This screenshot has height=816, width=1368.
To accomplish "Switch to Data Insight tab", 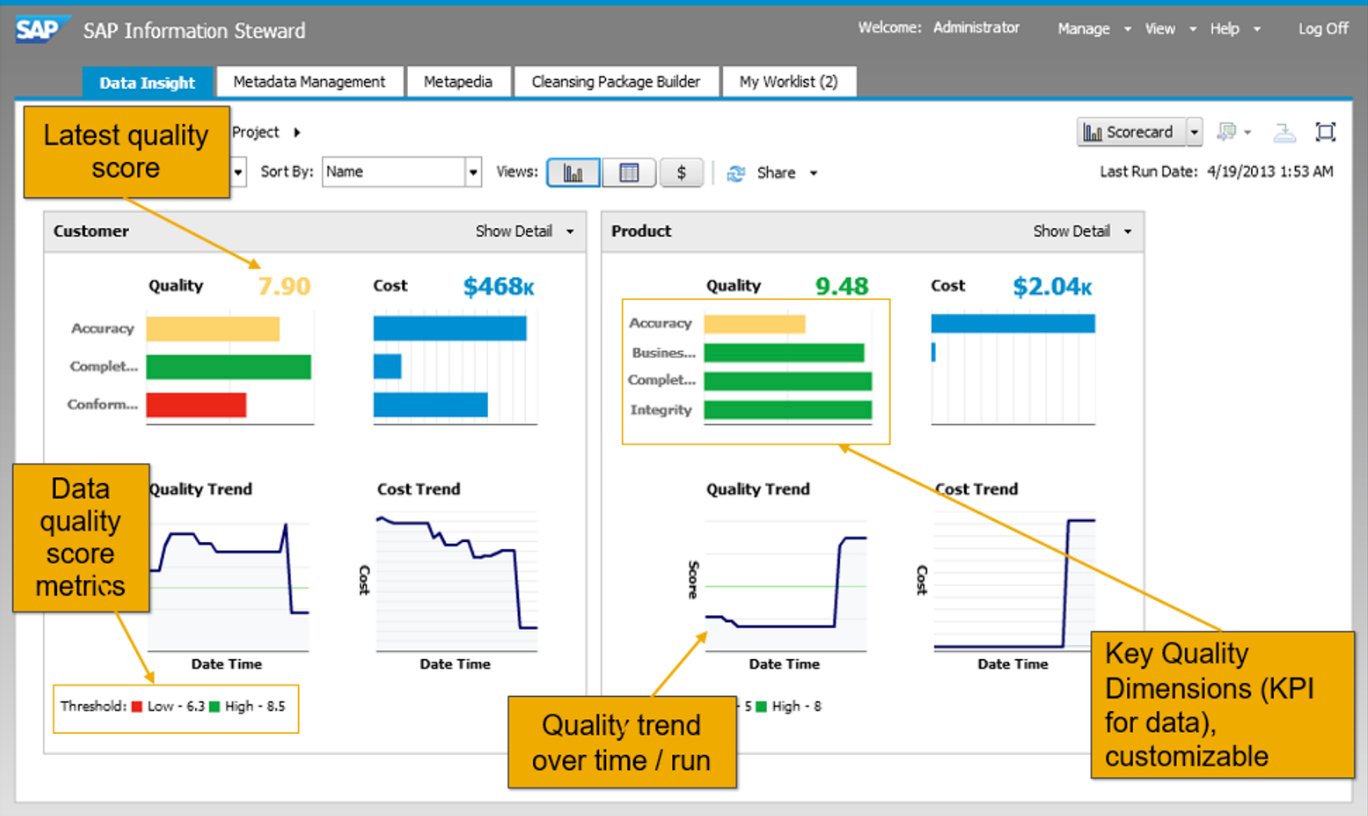I will (x=147, y=83).
